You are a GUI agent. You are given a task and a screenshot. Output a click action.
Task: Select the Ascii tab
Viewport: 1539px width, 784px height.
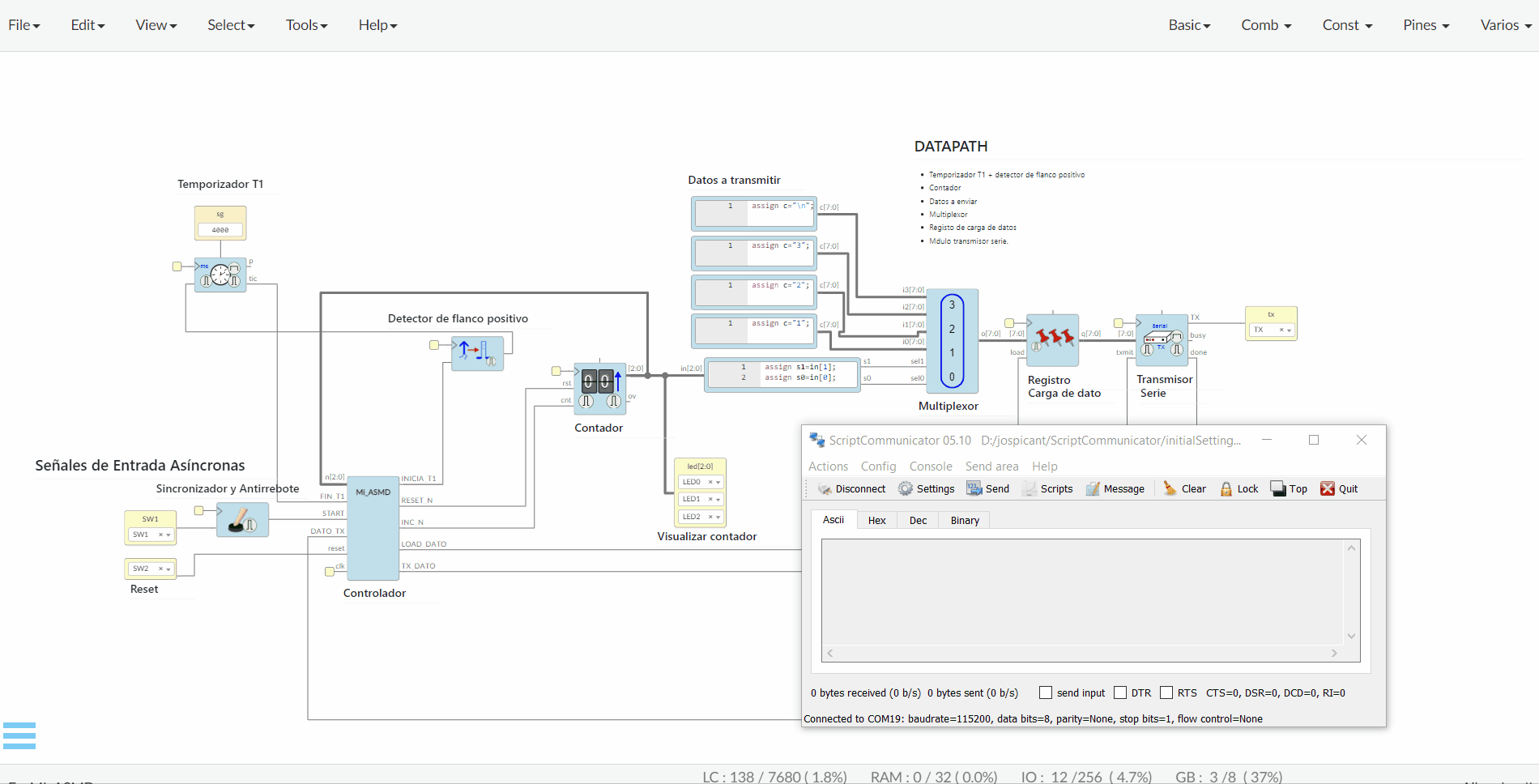pyautogui.click(x=833, y=520)
